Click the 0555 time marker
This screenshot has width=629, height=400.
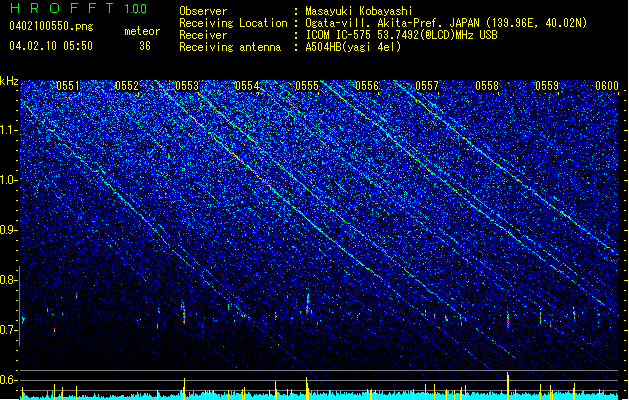[307, 86]
